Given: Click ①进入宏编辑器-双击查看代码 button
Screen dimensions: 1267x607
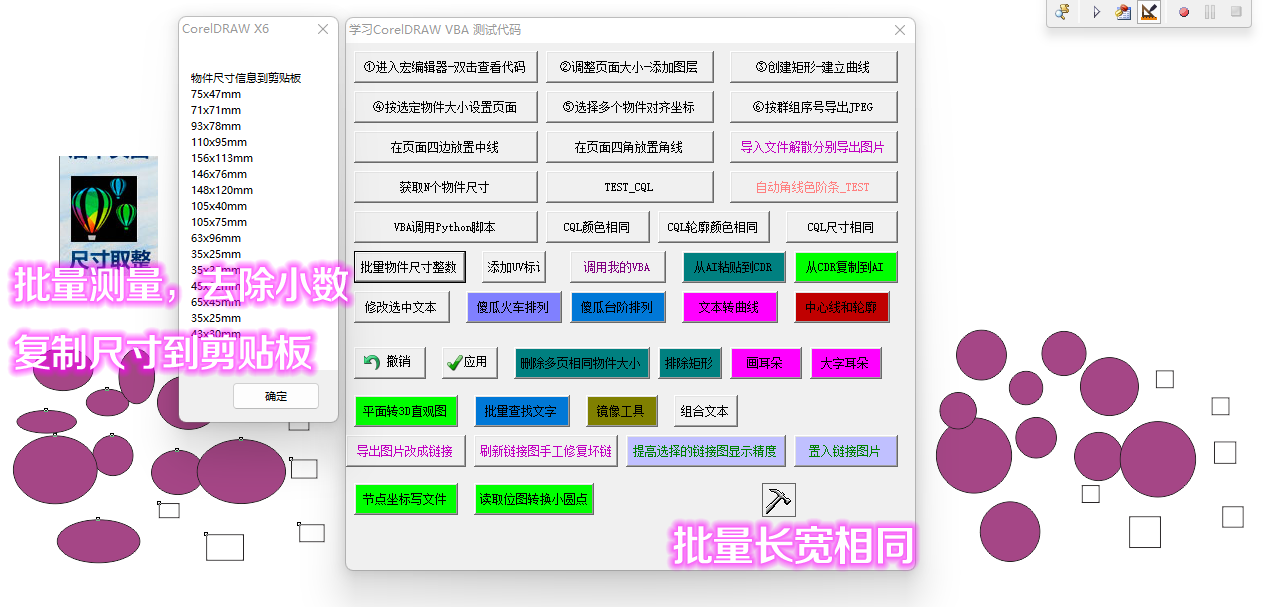Looking at the screenshot, I should 446,67.
